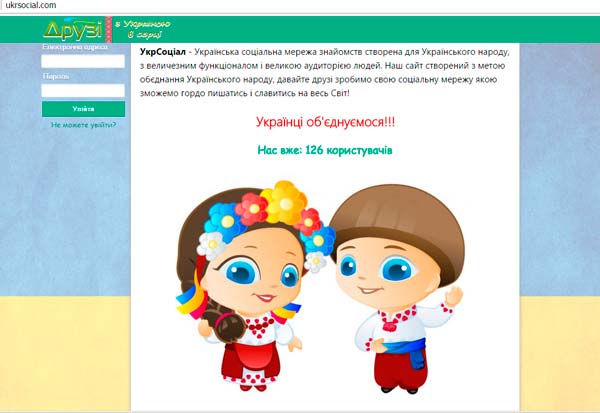Click the 'Пароль' field label
The image size is (600, 413).
pos(56,76)
